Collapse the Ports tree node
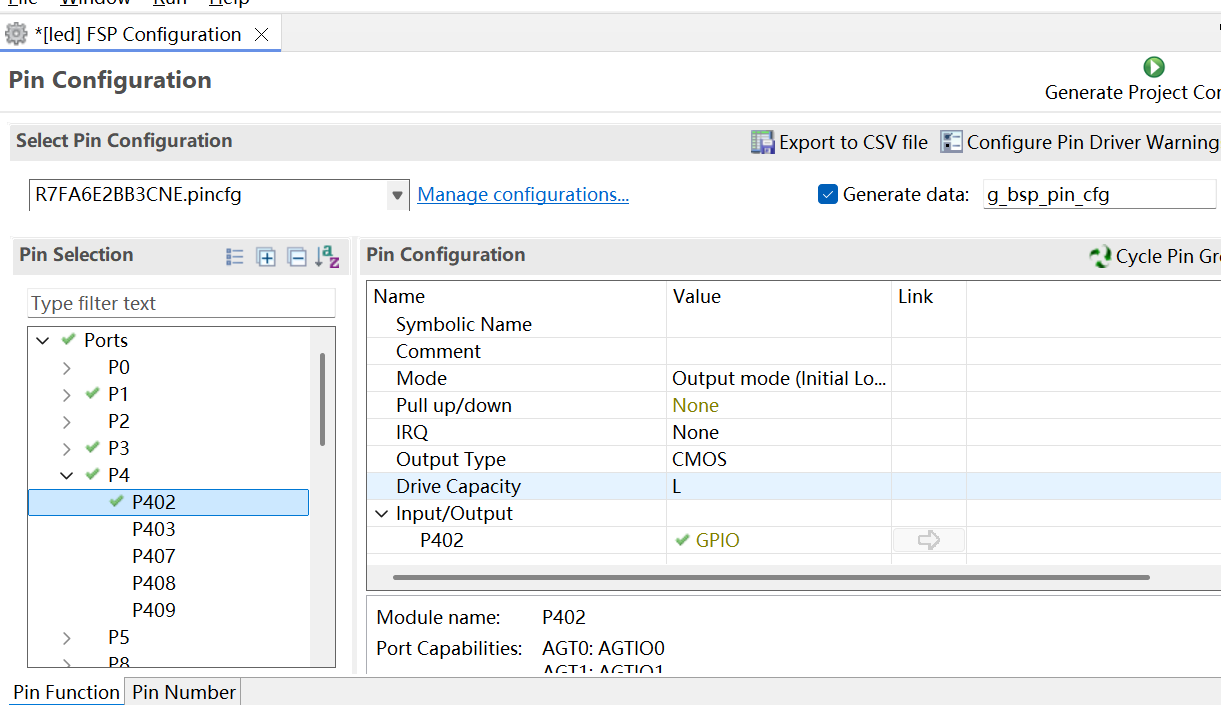This screenshot has width=1221, height=705. pos(43,340)
